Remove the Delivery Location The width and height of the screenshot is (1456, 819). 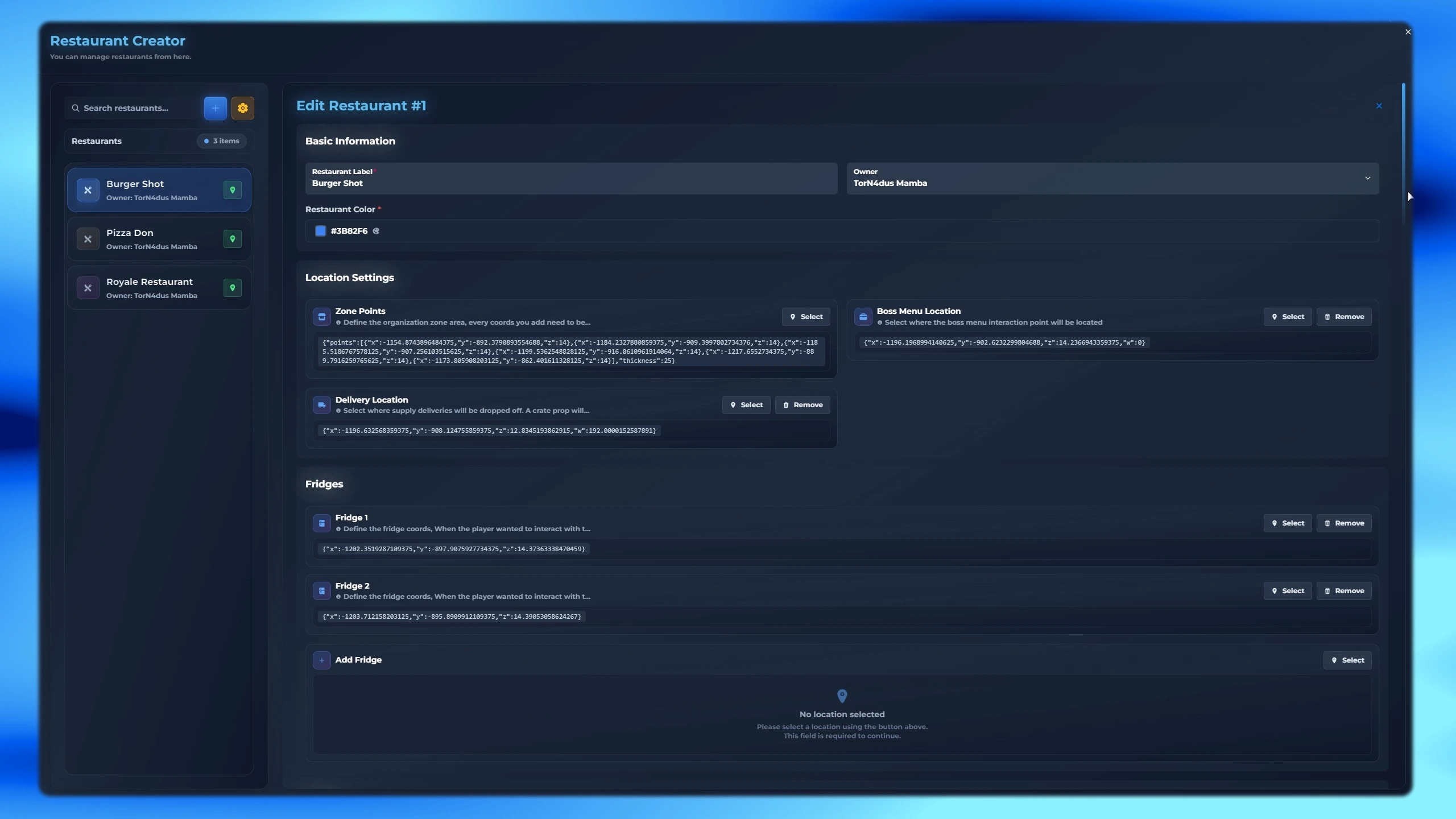pos(802,405)
